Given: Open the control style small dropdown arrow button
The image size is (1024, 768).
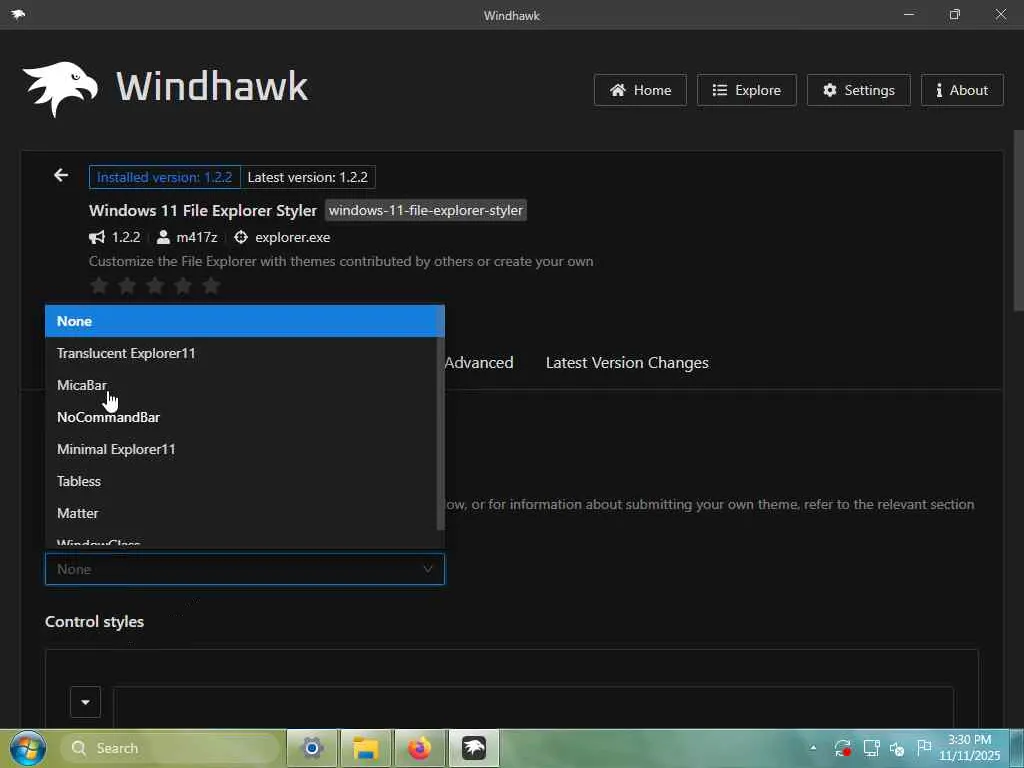Looking at the screenshot, I should (86, 702).
